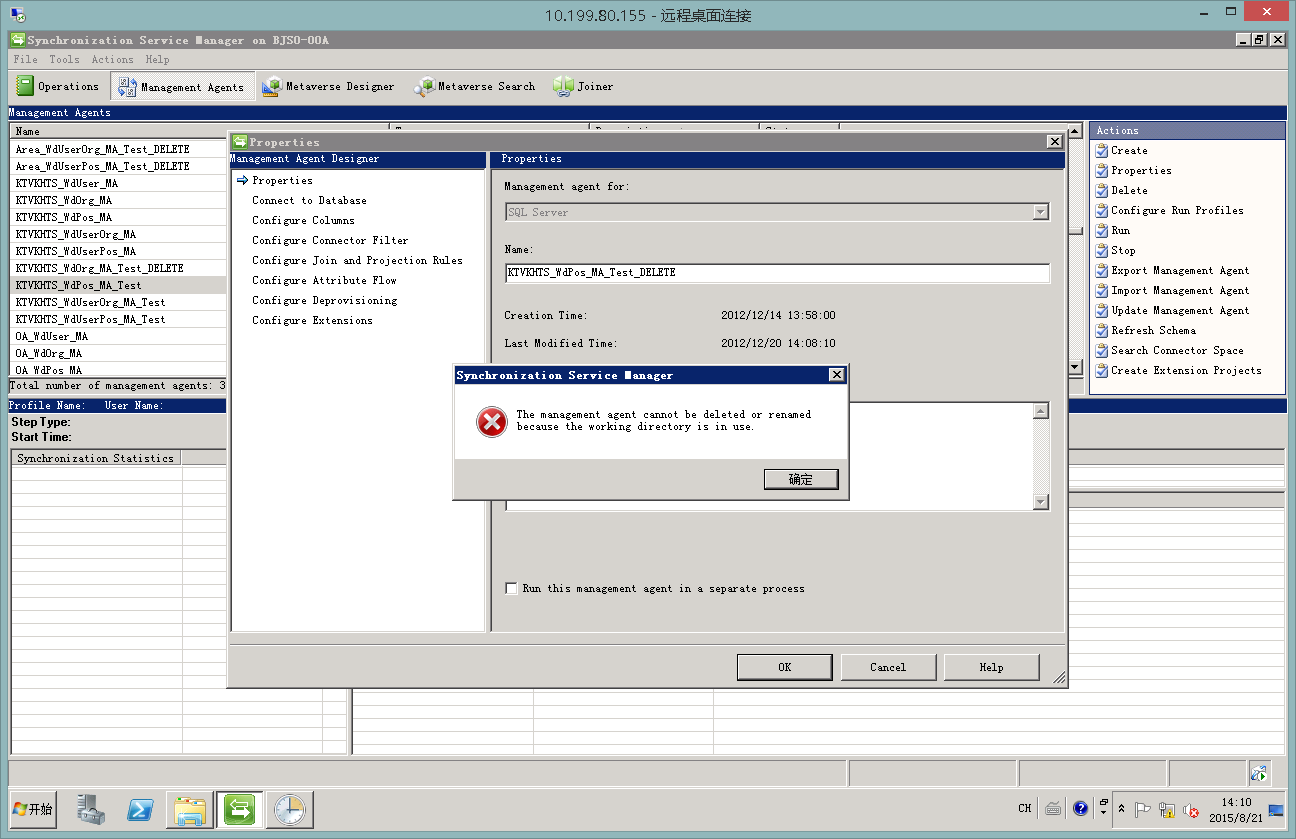
Task: Click Create Extension Projects icon
Action: click(x=1101, y=370)
